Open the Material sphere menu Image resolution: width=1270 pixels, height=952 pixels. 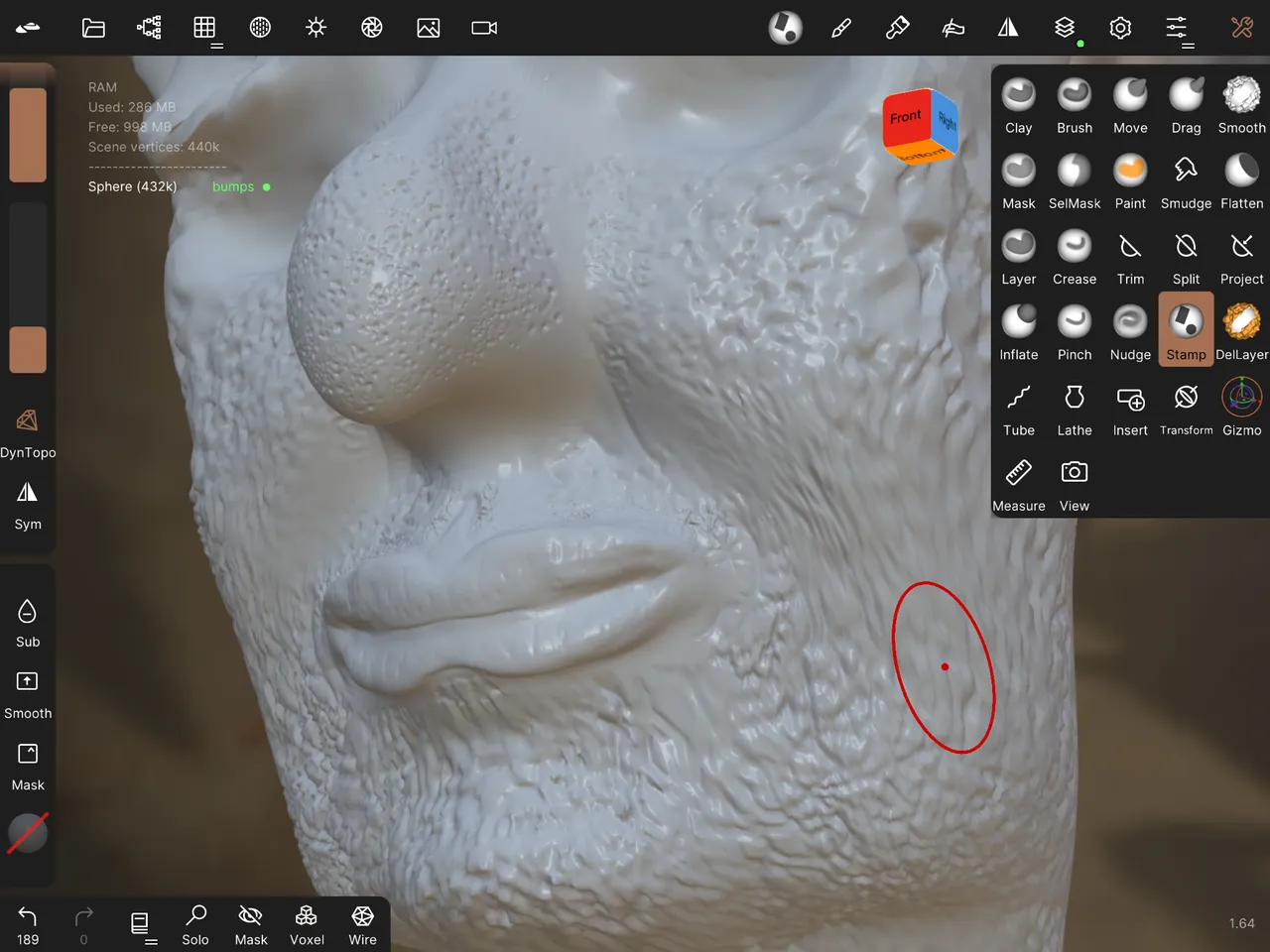click(260, 28)
